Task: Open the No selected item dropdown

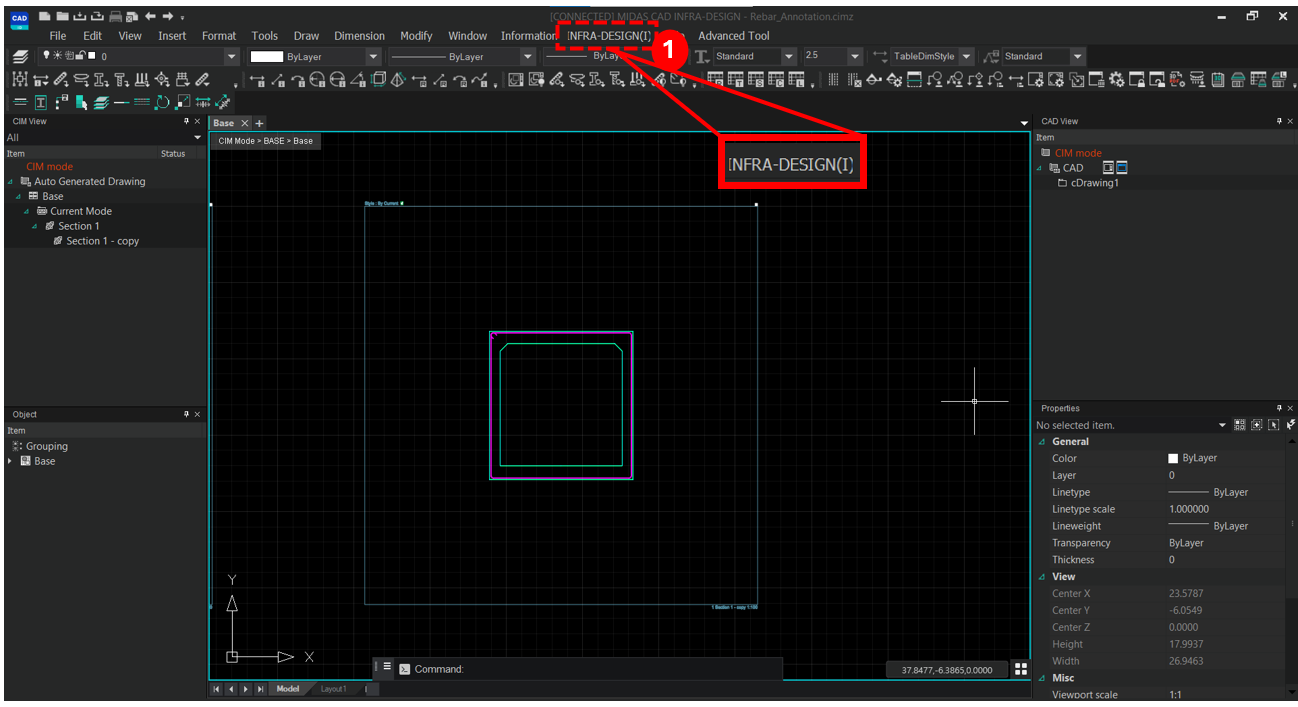Action: point(1222,425)
